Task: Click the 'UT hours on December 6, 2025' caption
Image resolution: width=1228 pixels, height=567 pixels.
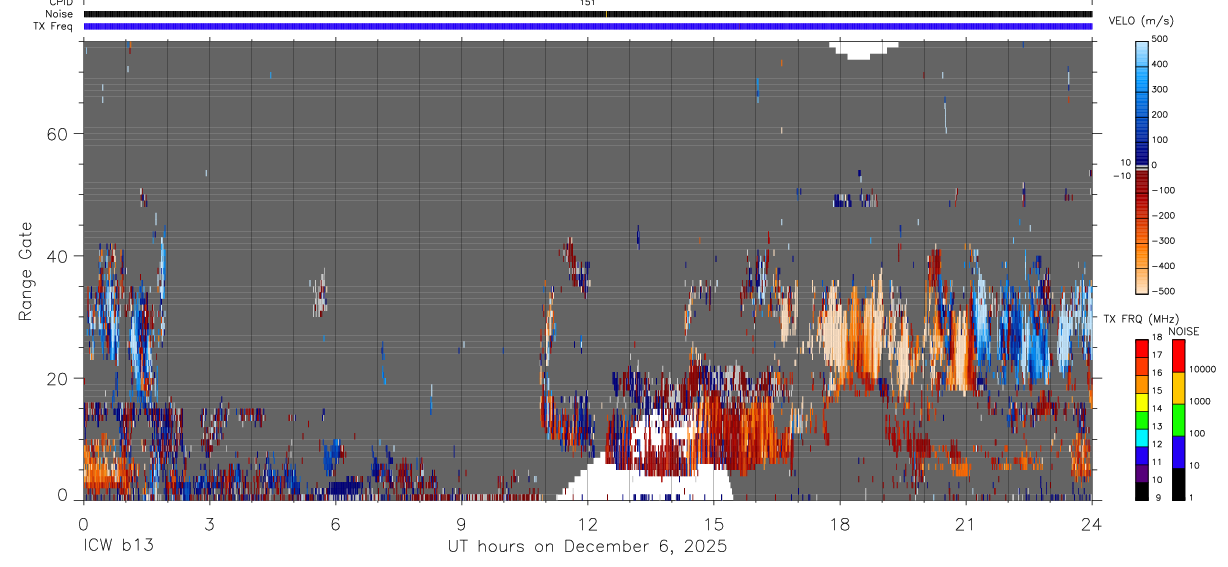Action: point(587,547)
